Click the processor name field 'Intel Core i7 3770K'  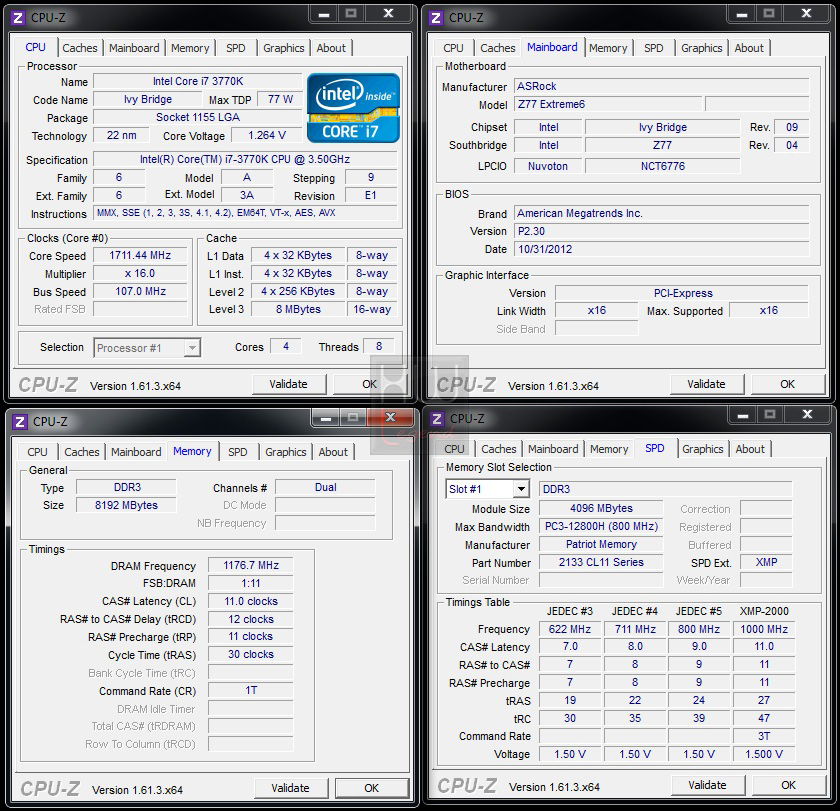click(198, 81)
